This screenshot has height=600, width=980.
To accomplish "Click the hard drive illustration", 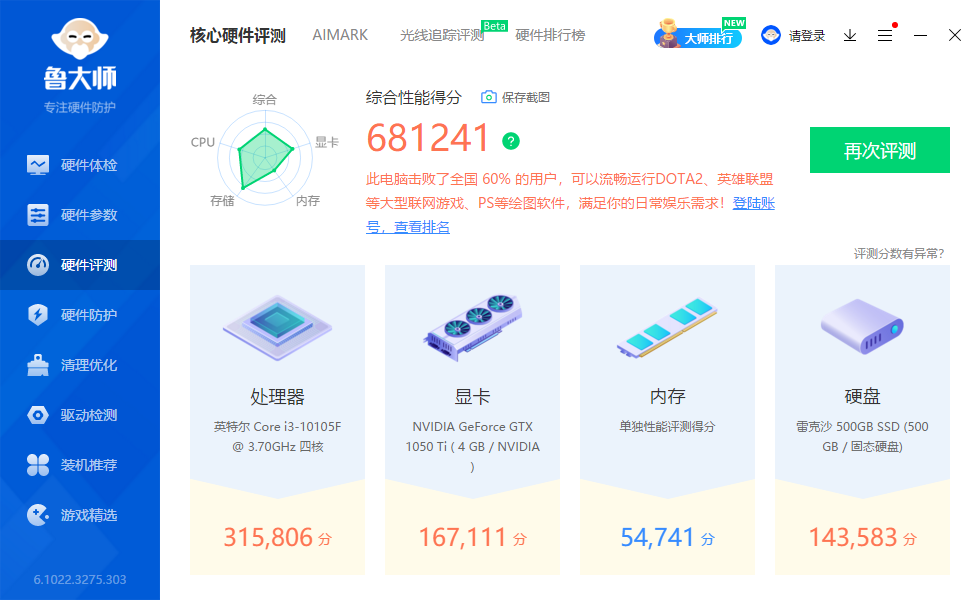I will tap(862, 326).
